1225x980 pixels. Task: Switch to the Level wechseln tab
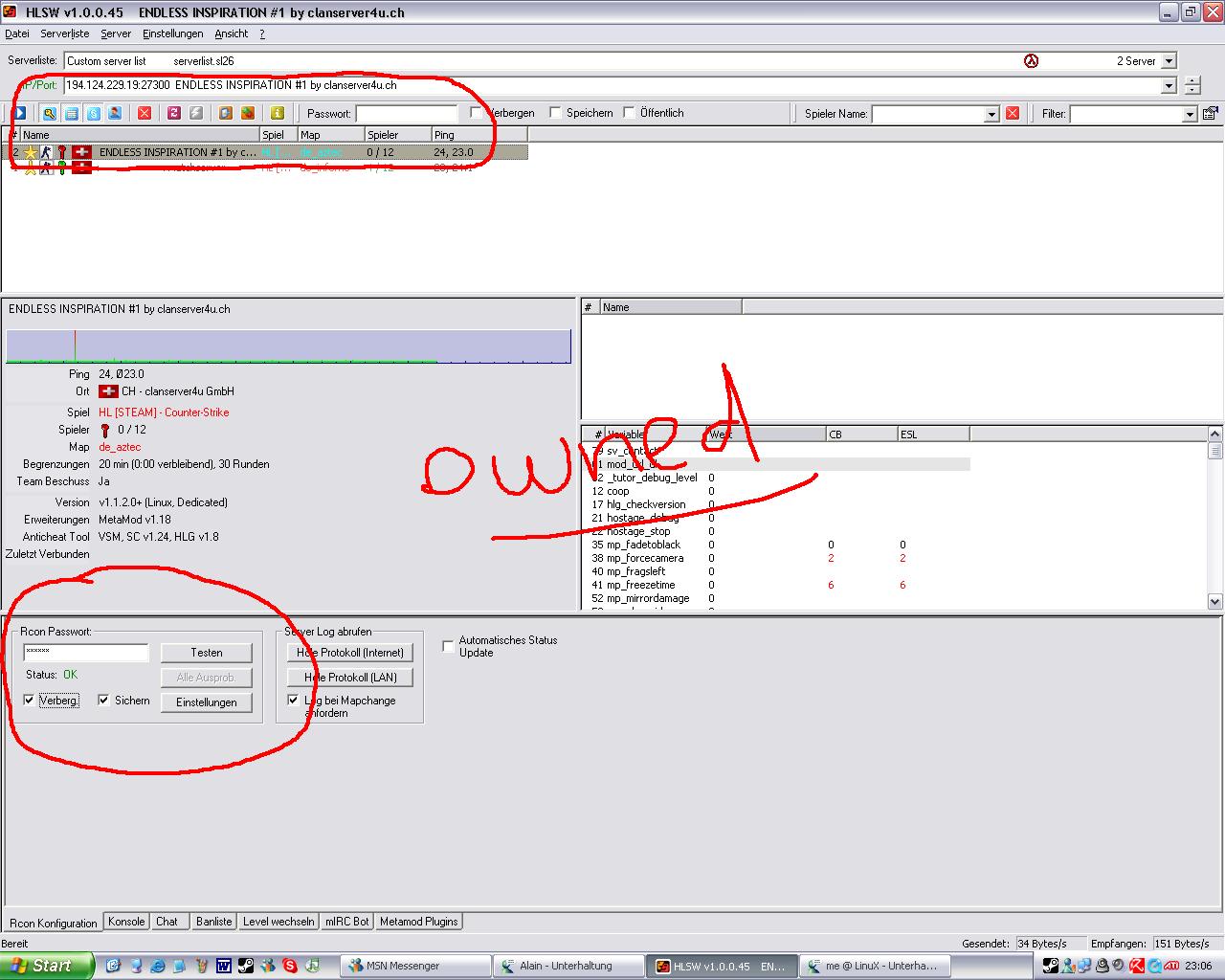pos(278,922)
